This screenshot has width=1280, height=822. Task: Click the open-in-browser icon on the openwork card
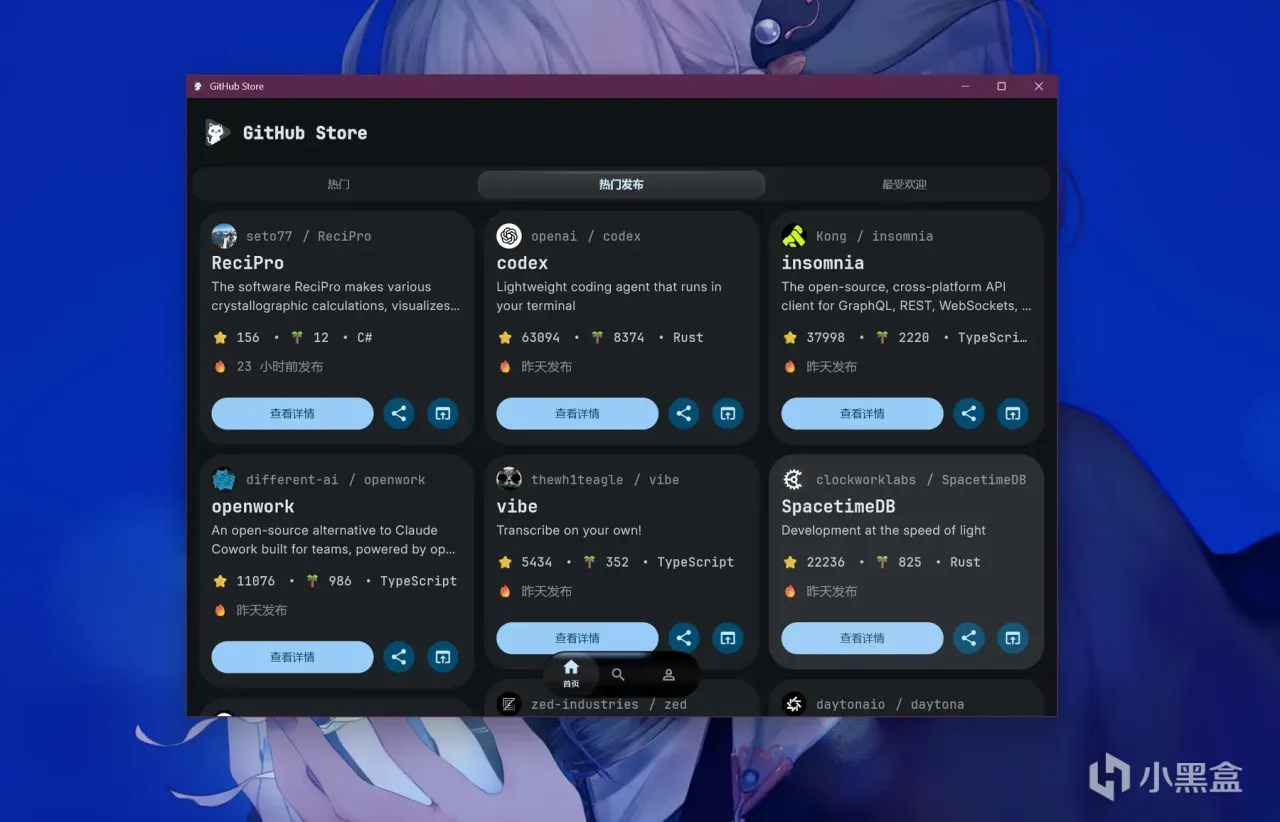point(443,657)
